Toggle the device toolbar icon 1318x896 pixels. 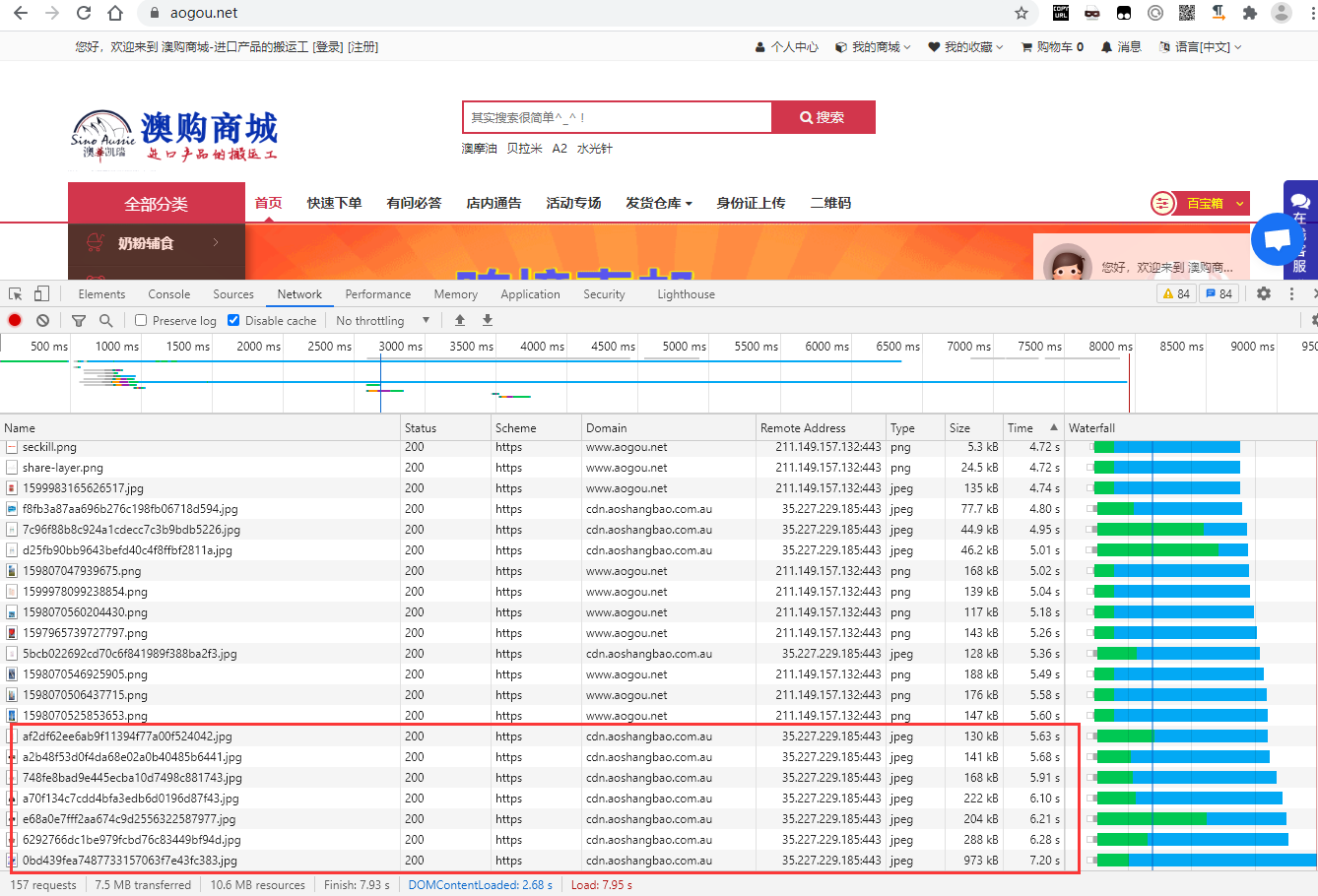pos(41,293)
